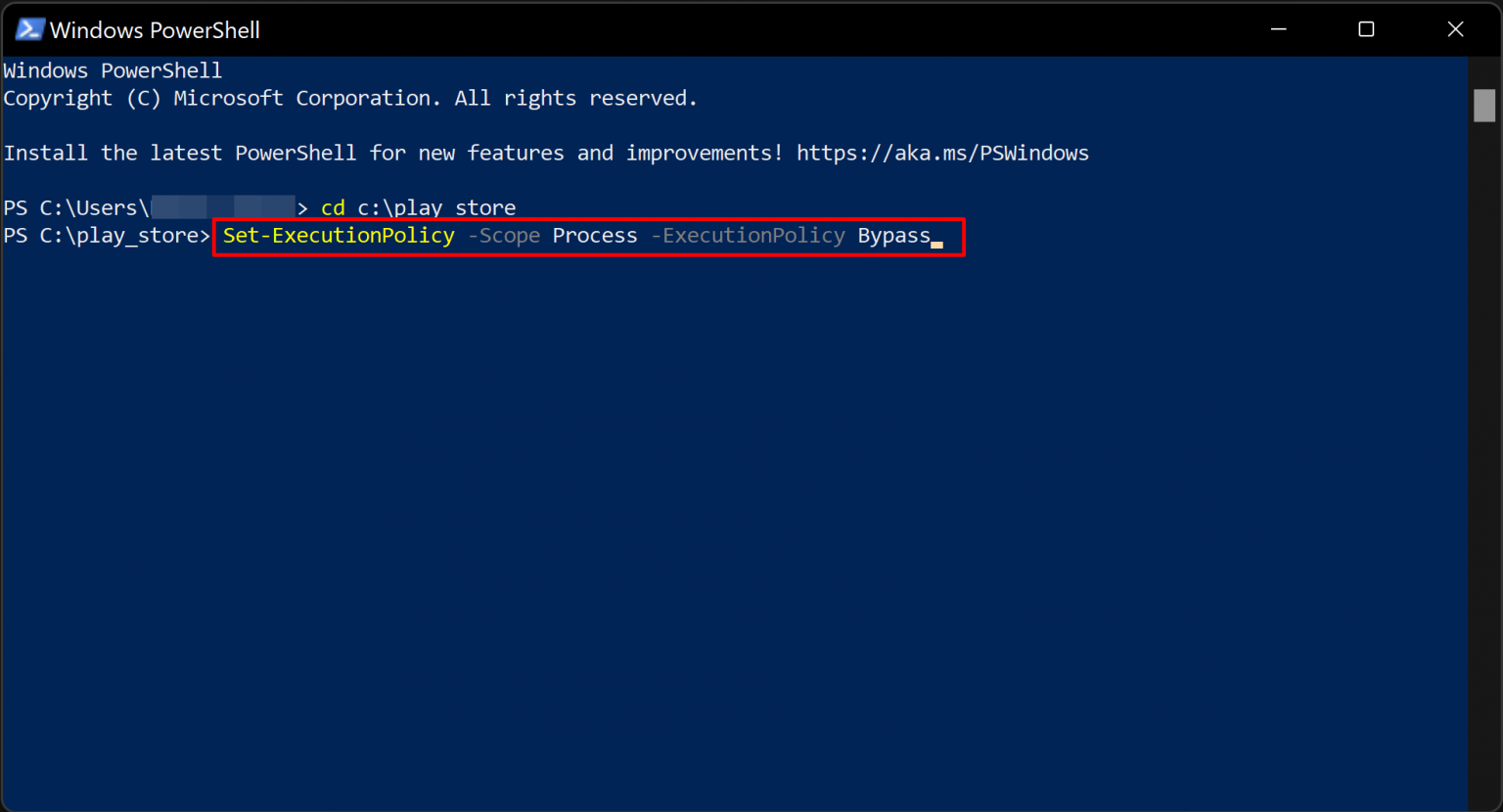
Task: Open the https://aka.ms/PSWindows link
Action: (941, 154)
